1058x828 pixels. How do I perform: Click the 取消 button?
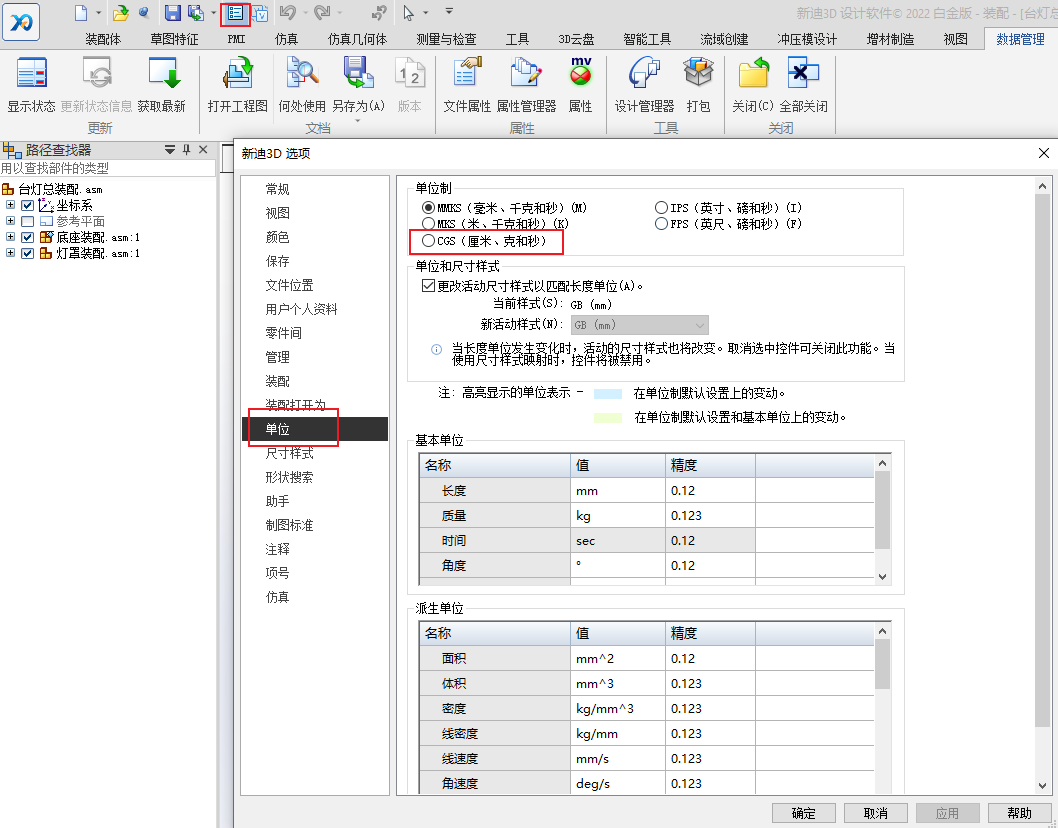tap(876, 813)
